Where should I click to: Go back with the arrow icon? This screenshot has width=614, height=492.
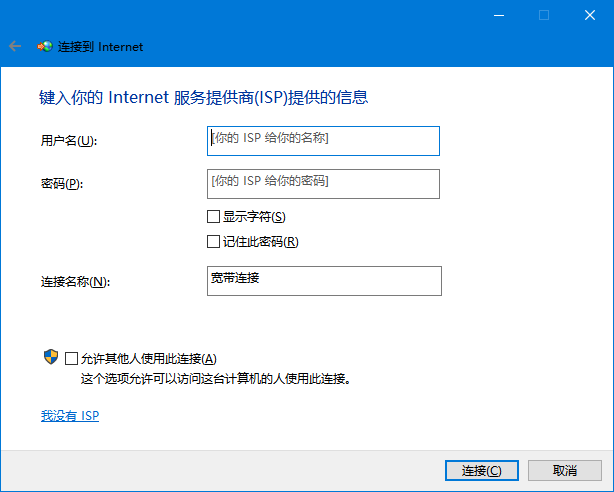pos(15,46)
